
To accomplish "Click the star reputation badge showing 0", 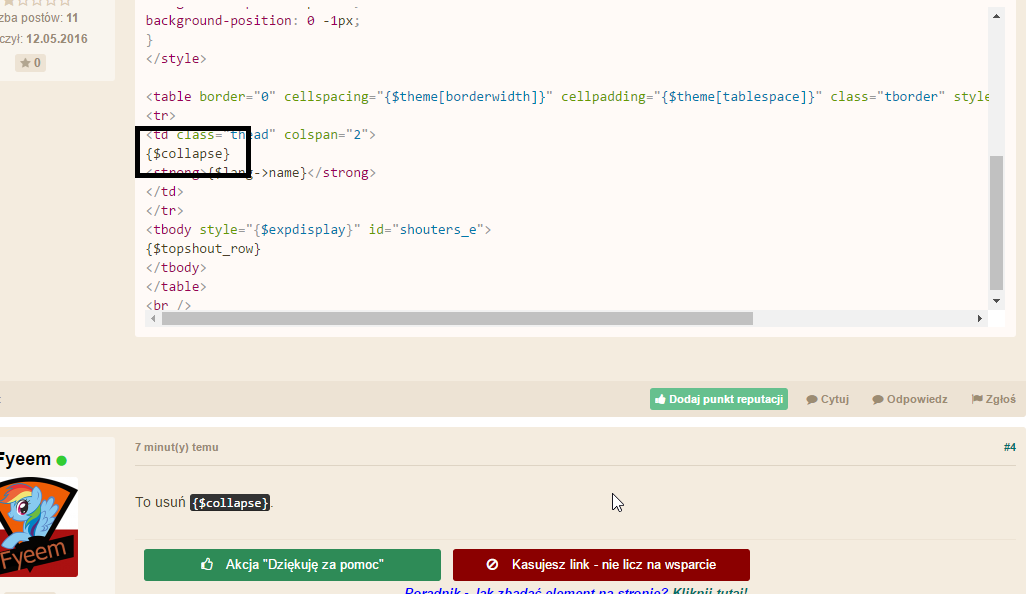I will point(30,63).
